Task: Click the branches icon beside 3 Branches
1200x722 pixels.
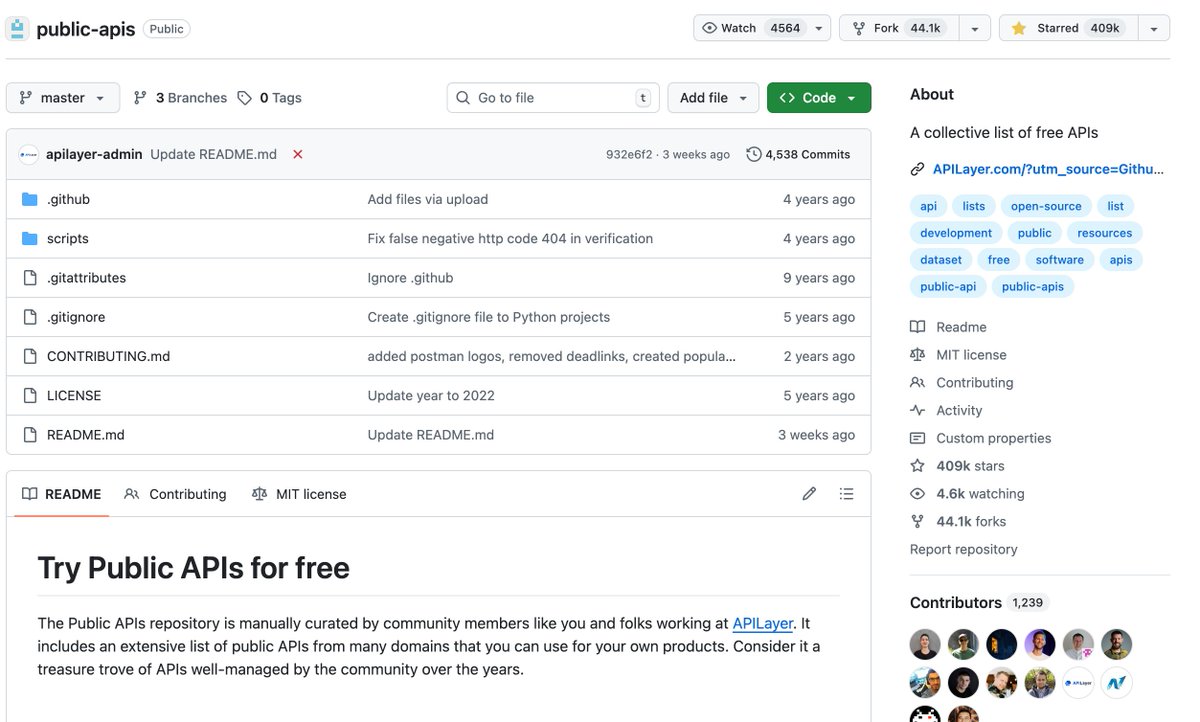Action: click(141, 97)
